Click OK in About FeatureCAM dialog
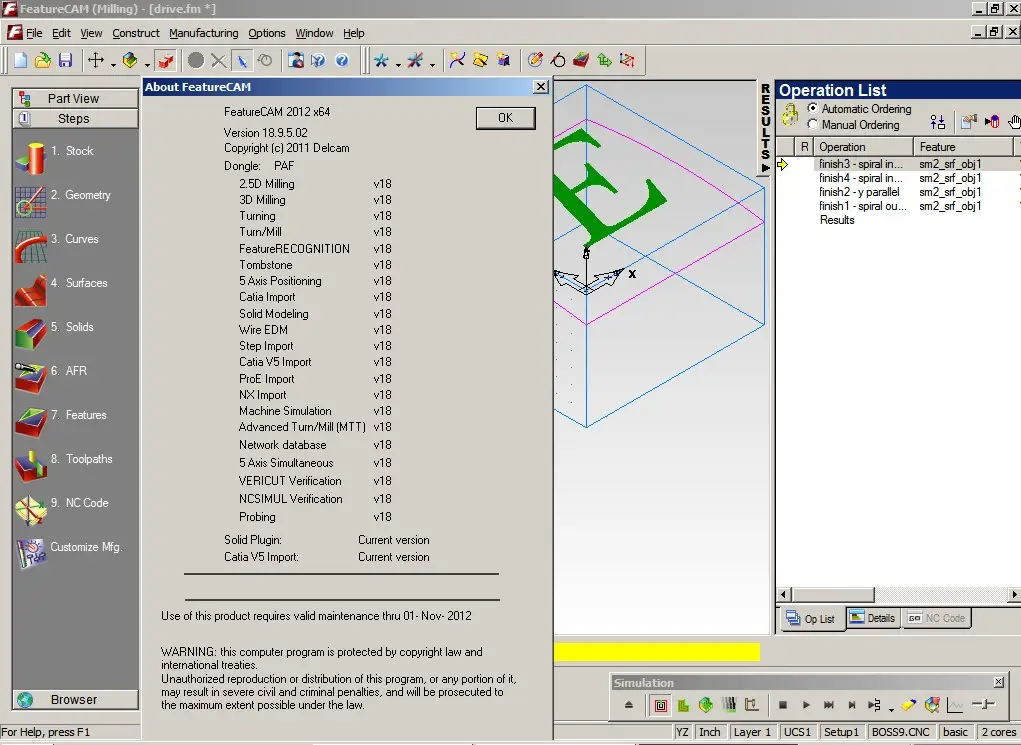Viewport: 1021px width, 745px height. click(505, 118)
